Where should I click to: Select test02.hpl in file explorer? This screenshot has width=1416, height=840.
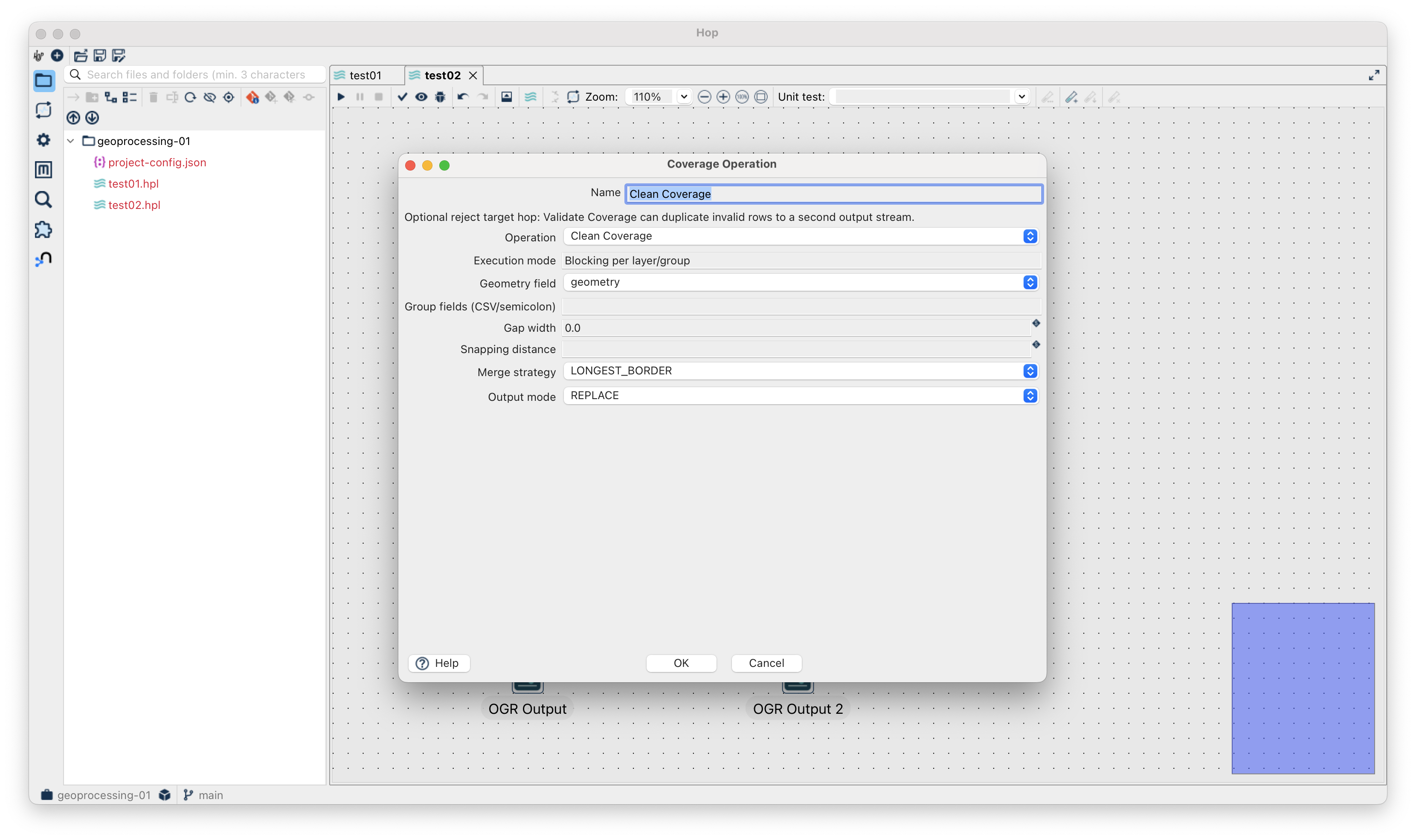pyautogui.click(x=134, y=205)
